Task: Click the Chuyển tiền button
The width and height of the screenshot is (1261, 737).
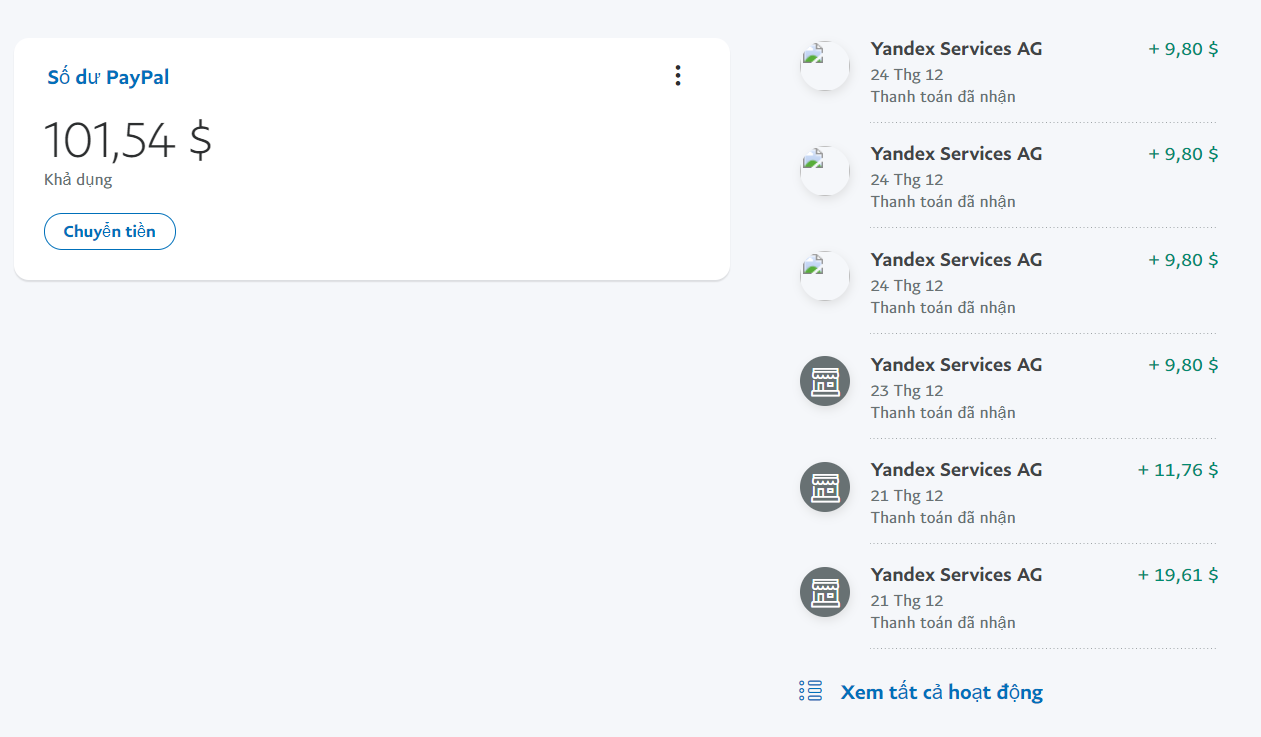Action: 110,232
